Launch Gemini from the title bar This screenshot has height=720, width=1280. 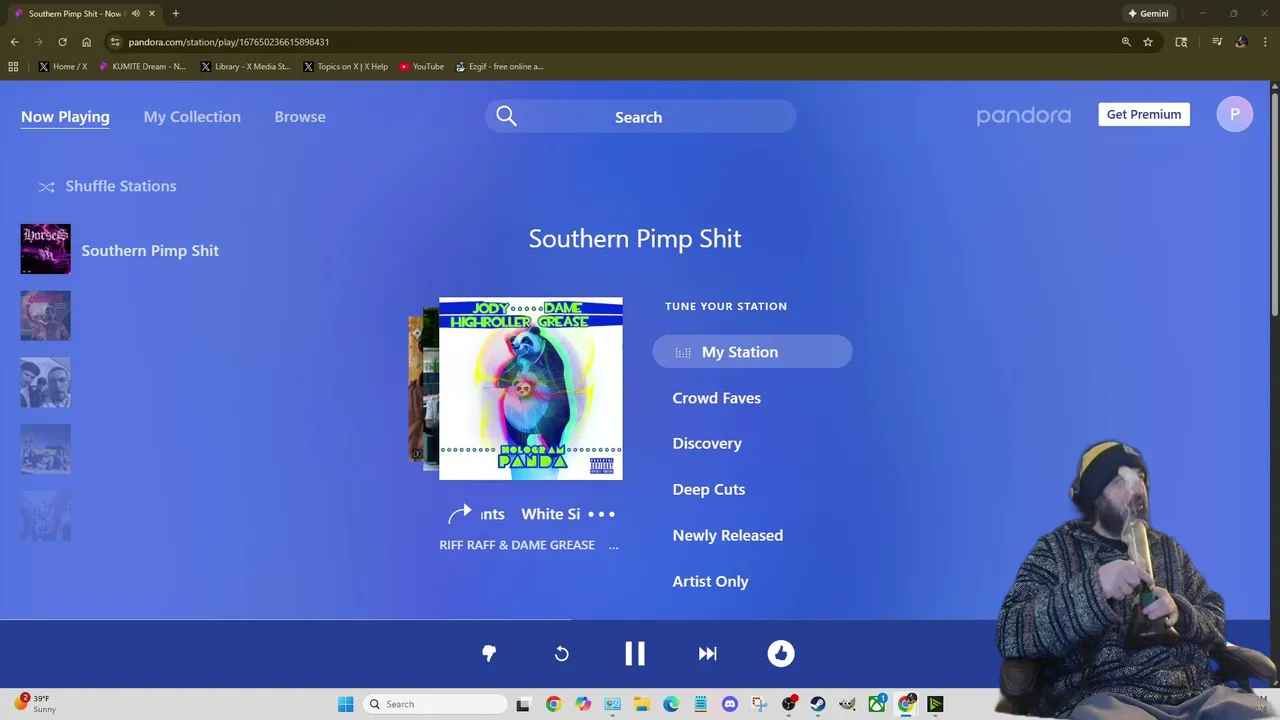(x=1148, y=13)
